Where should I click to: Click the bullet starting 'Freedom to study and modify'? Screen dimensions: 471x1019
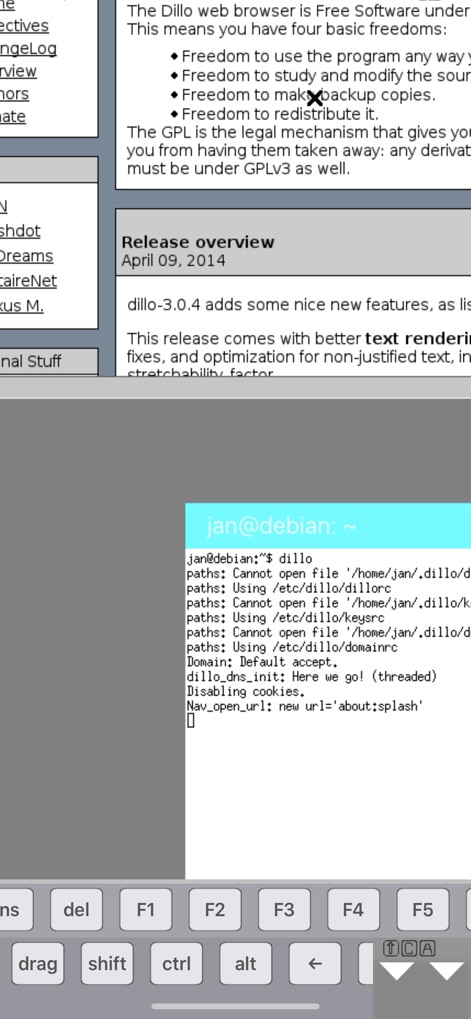click(x=326, y=75)
